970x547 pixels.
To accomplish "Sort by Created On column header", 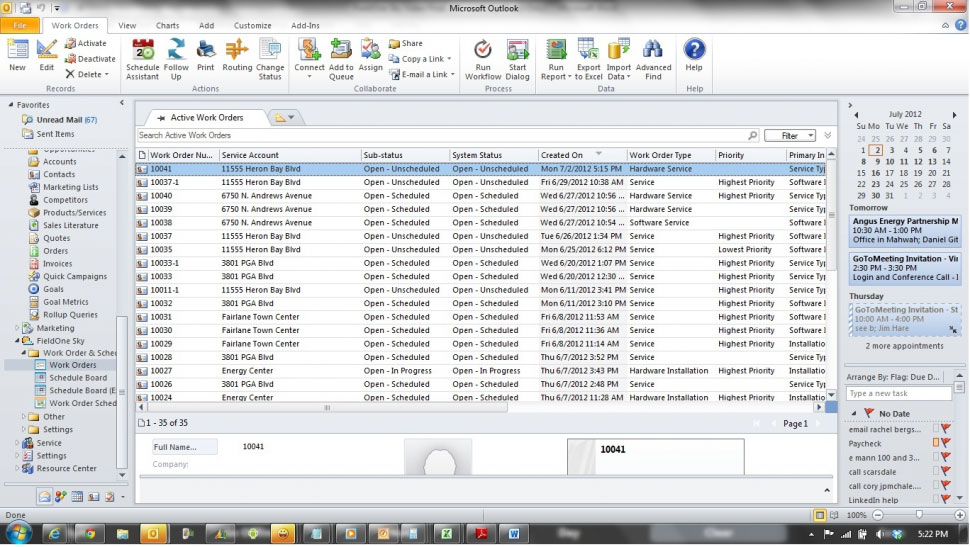I will [582, 155].
